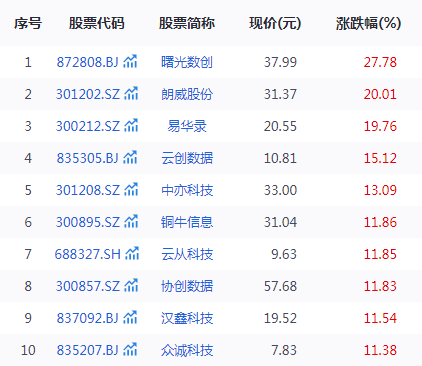Open stock code 872808.BJ
Viewport: 422px width, 366px height.
tap(87, 62)
